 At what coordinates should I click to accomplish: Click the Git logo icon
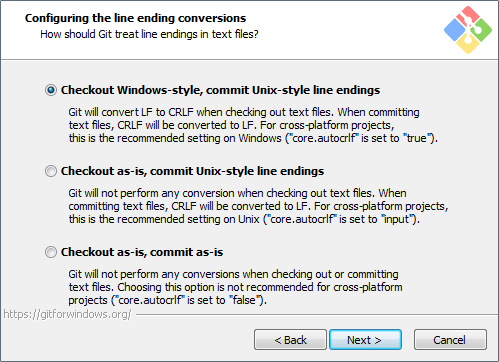point(468,30)
